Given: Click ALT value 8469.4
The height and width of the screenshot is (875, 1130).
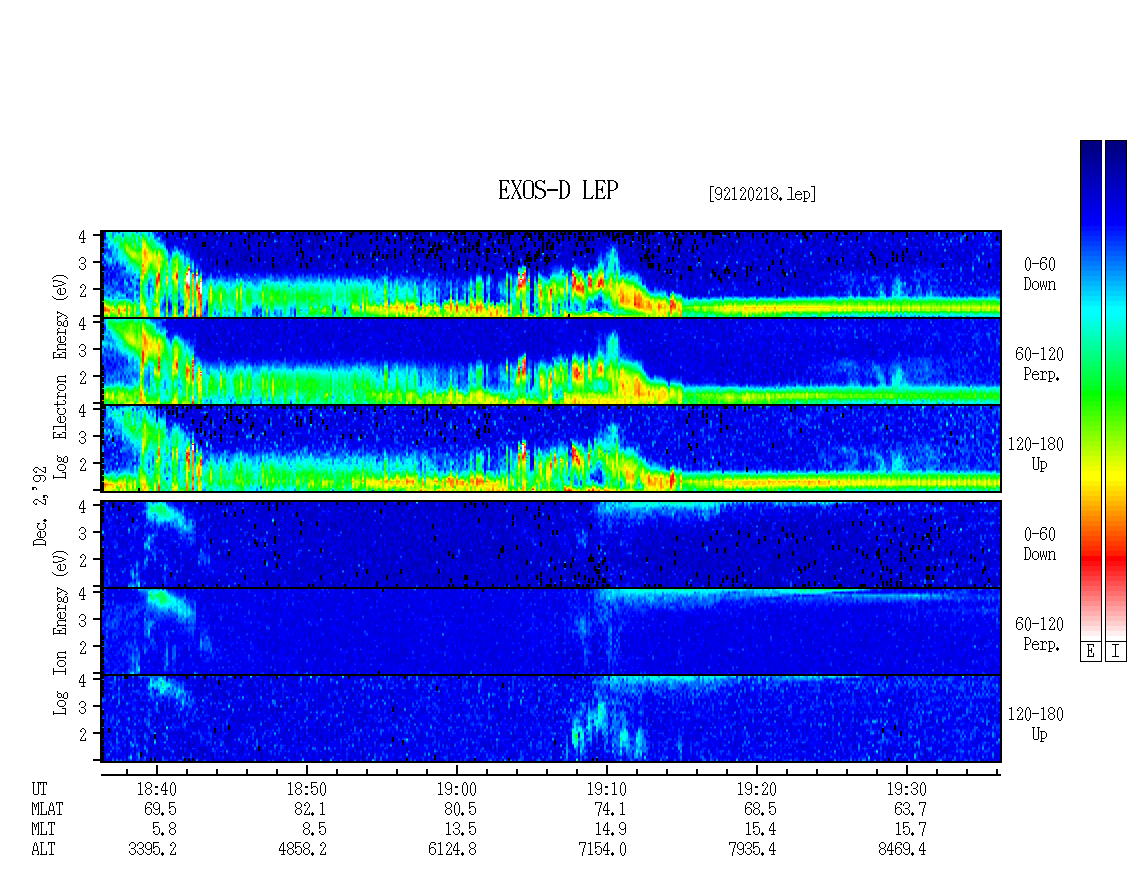Looking at the screenshot, I should [902, 850].
